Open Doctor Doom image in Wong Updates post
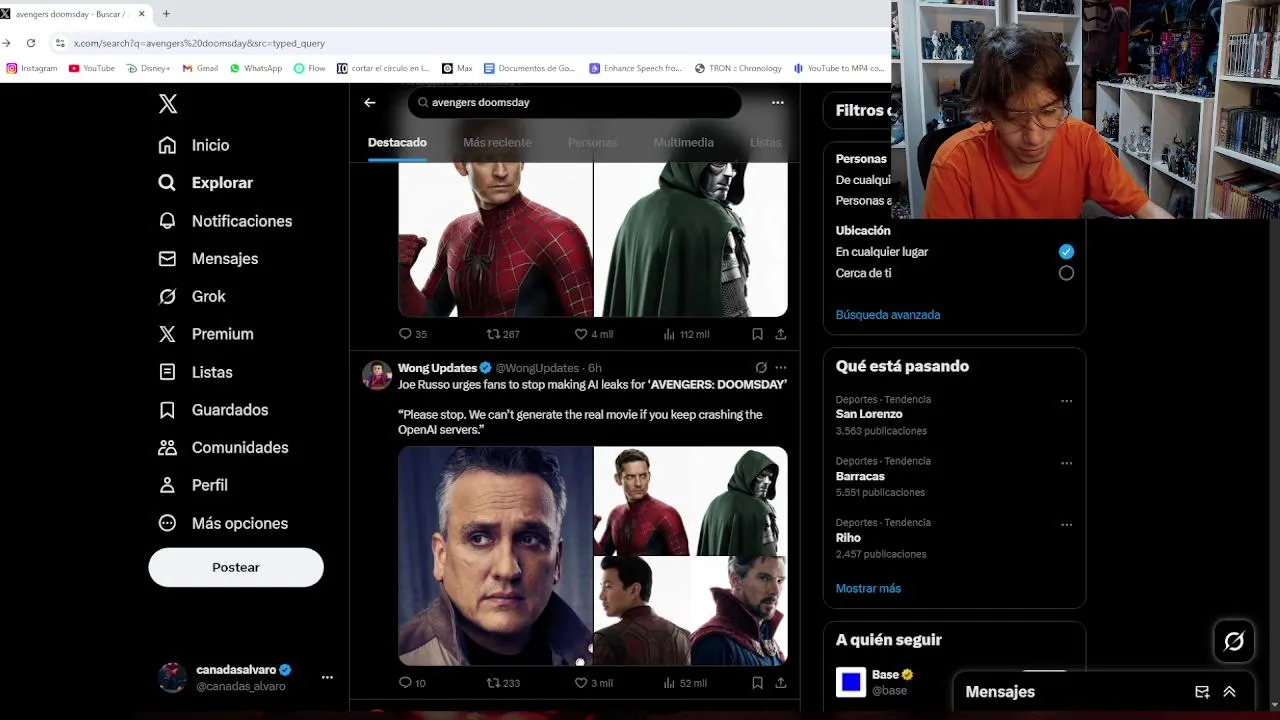The width and height of the screenshot is (1280, 720). pyautogui.click(x=739, y=500)
